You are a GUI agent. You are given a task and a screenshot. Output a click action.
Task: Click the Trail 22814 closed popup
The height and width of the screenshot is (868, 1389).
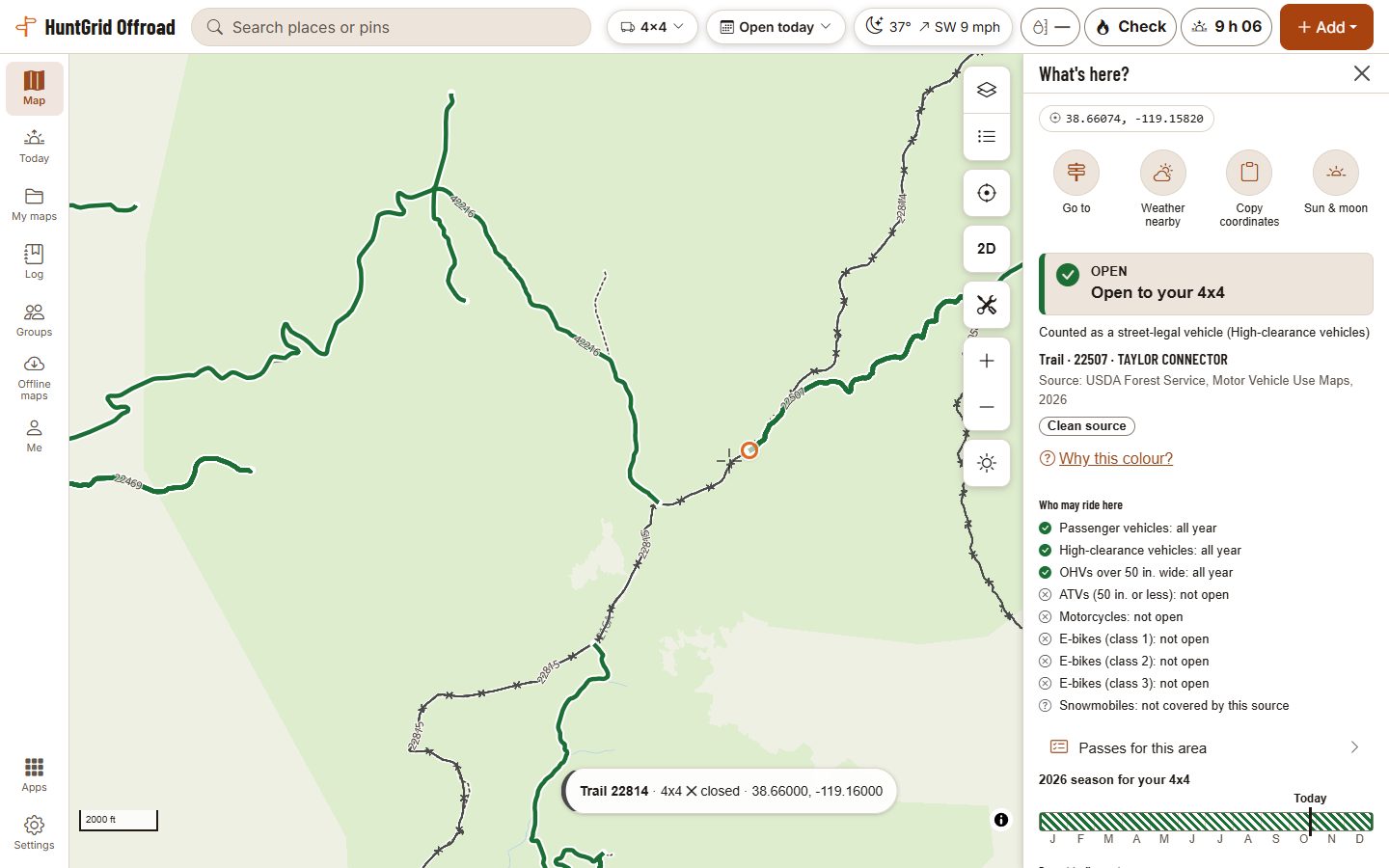point(730,791)
